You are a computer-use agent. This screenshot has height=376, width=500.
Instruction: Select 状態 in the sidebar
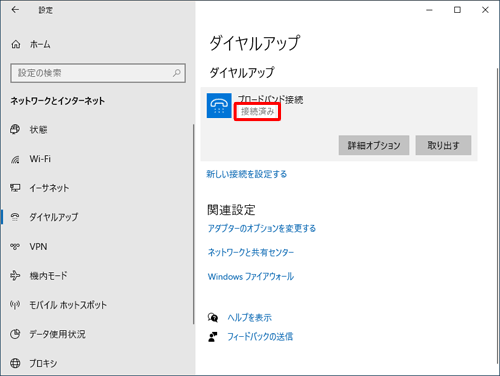[x=38, y=129]
